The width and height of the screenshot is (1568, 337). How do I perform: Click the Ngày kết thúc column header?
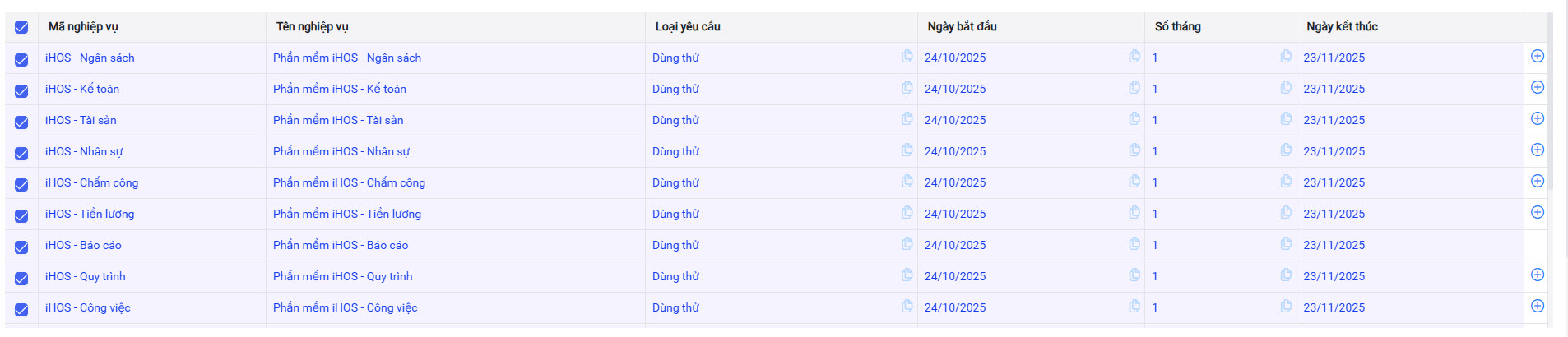point(1342,27)
